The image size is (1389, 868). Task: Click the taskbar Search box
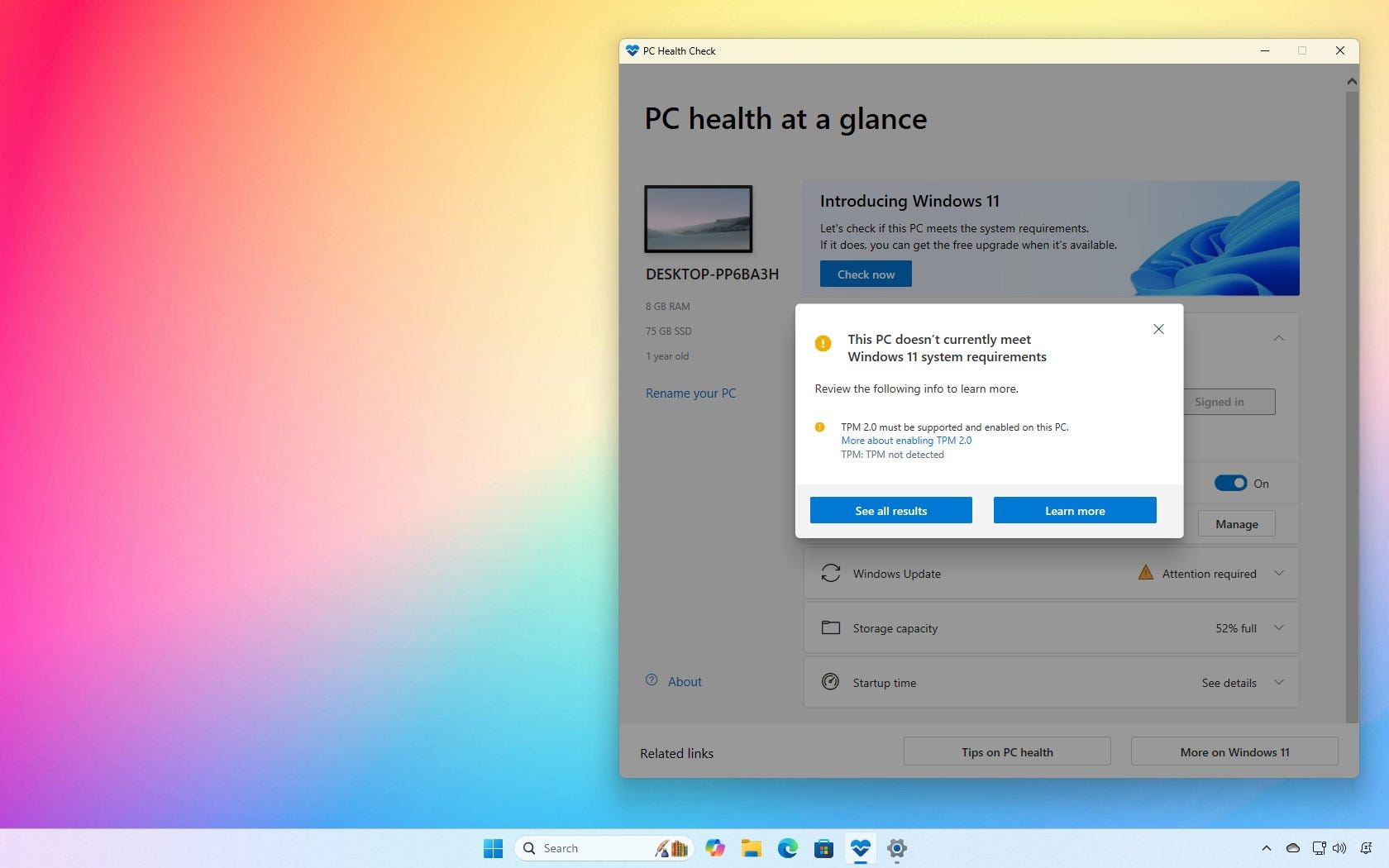pos(604,848)
